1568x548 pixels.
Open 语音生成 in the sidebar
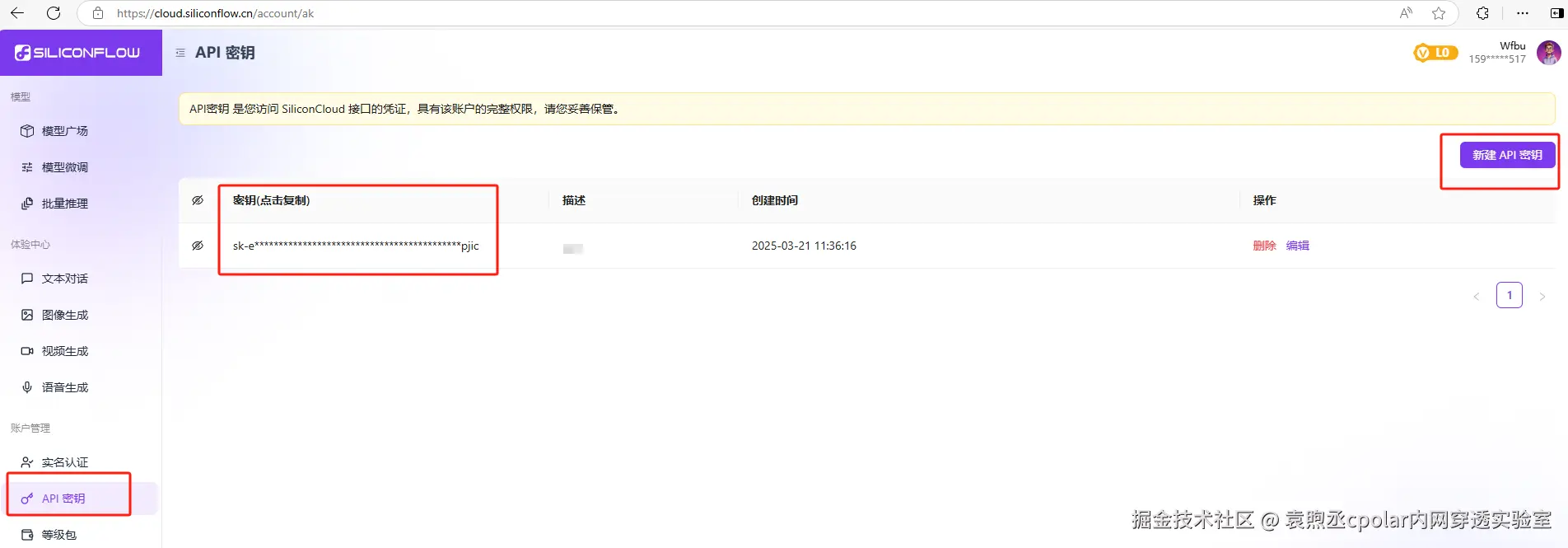click(54, 387)
